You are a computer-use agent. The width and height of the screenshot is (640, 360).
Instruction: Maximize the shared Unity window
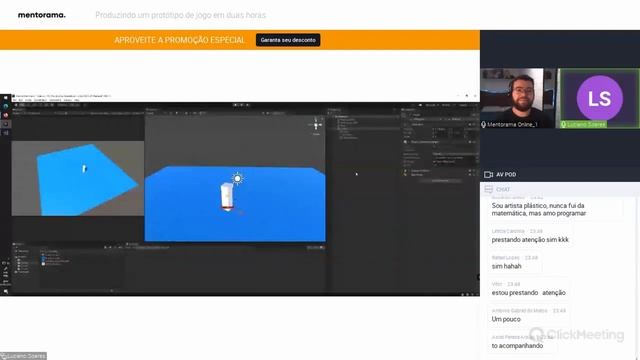(467, 96)
